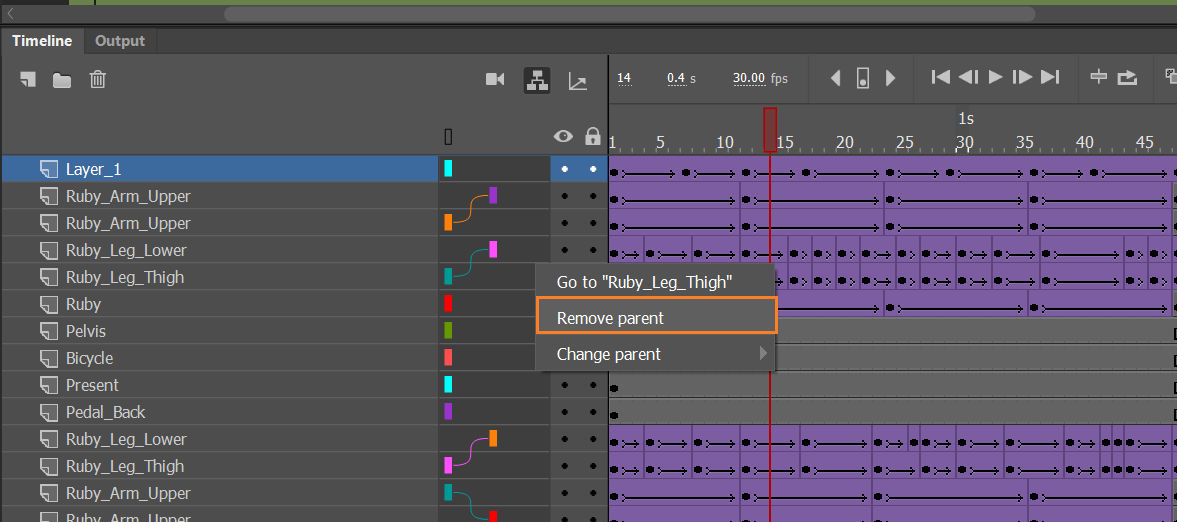This screenshot has height=522, width=1177.
Task: Open the Change parent submenu
Action: click(x=655, y=354)
